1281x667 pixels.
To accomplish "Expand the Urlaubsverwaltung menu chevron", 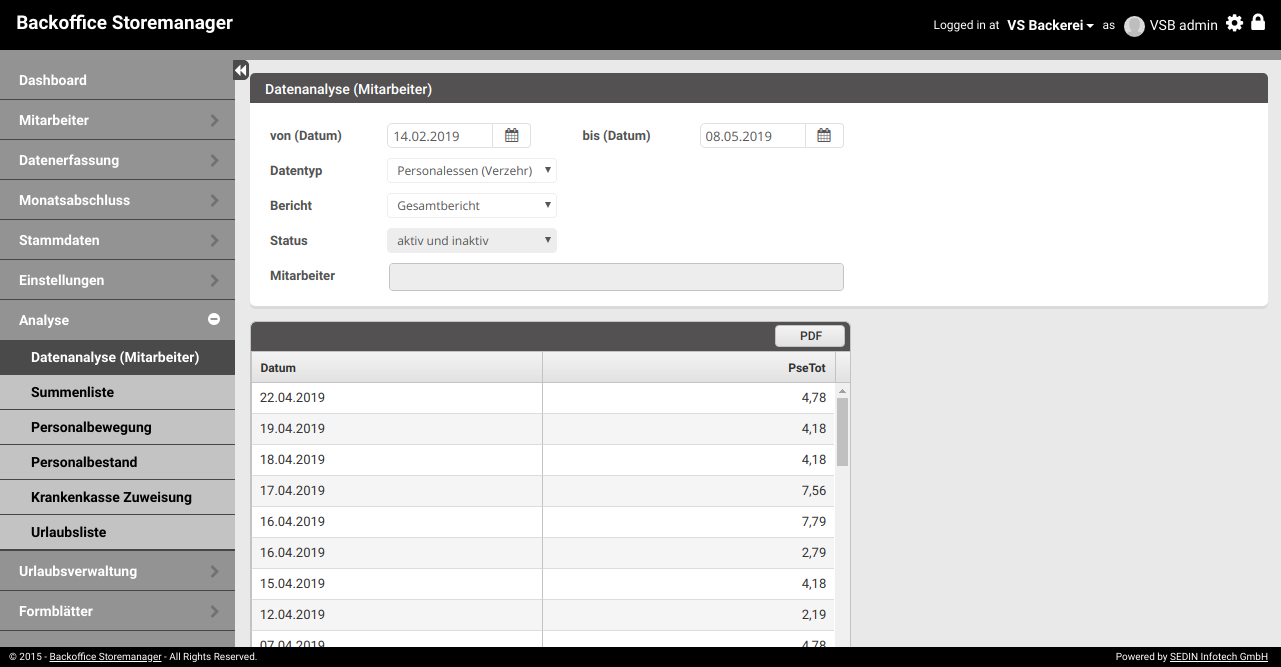I will coord(214,572).
